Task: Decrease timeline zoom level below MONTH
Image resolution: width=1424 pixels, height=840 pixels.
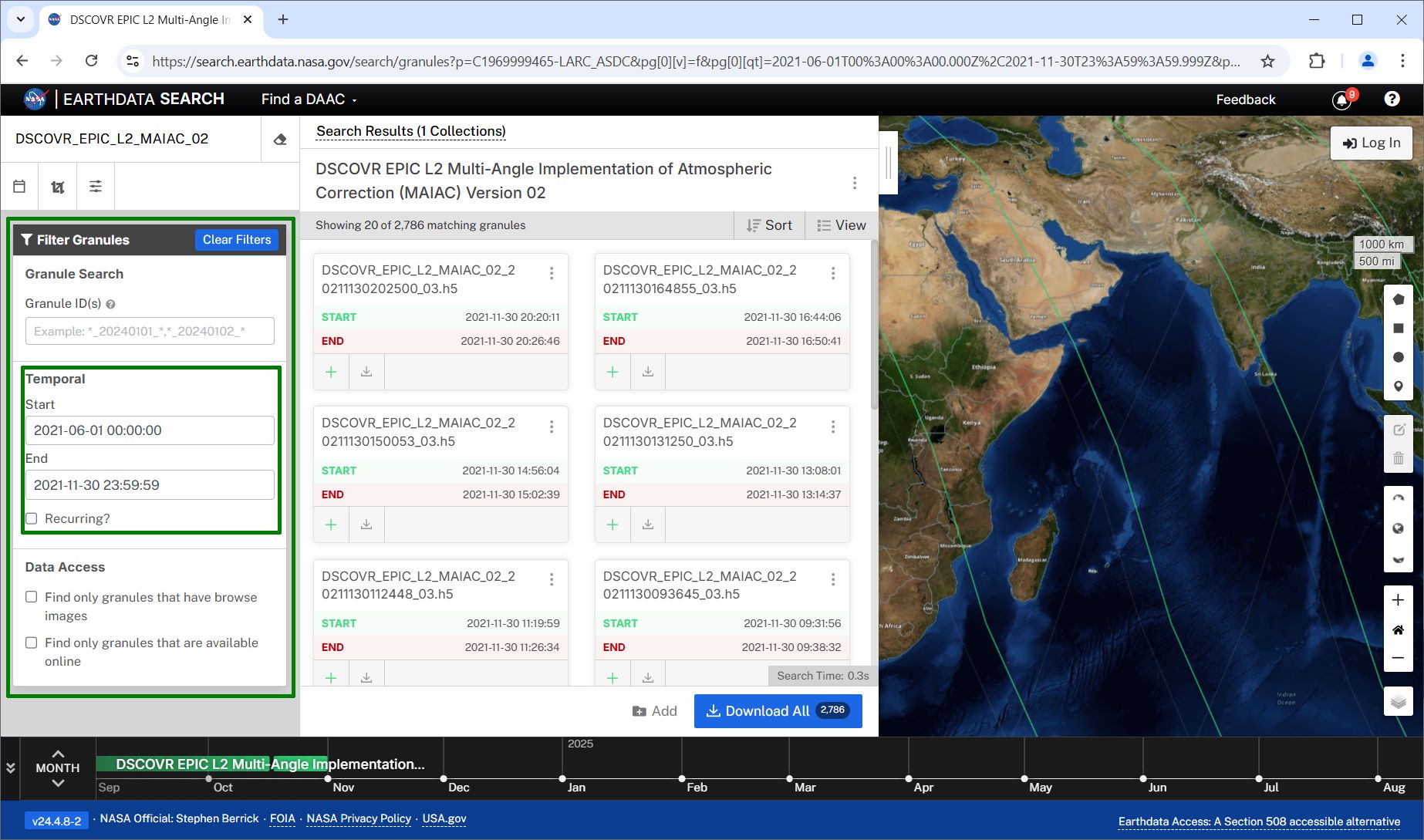Action: click(58, 783)
